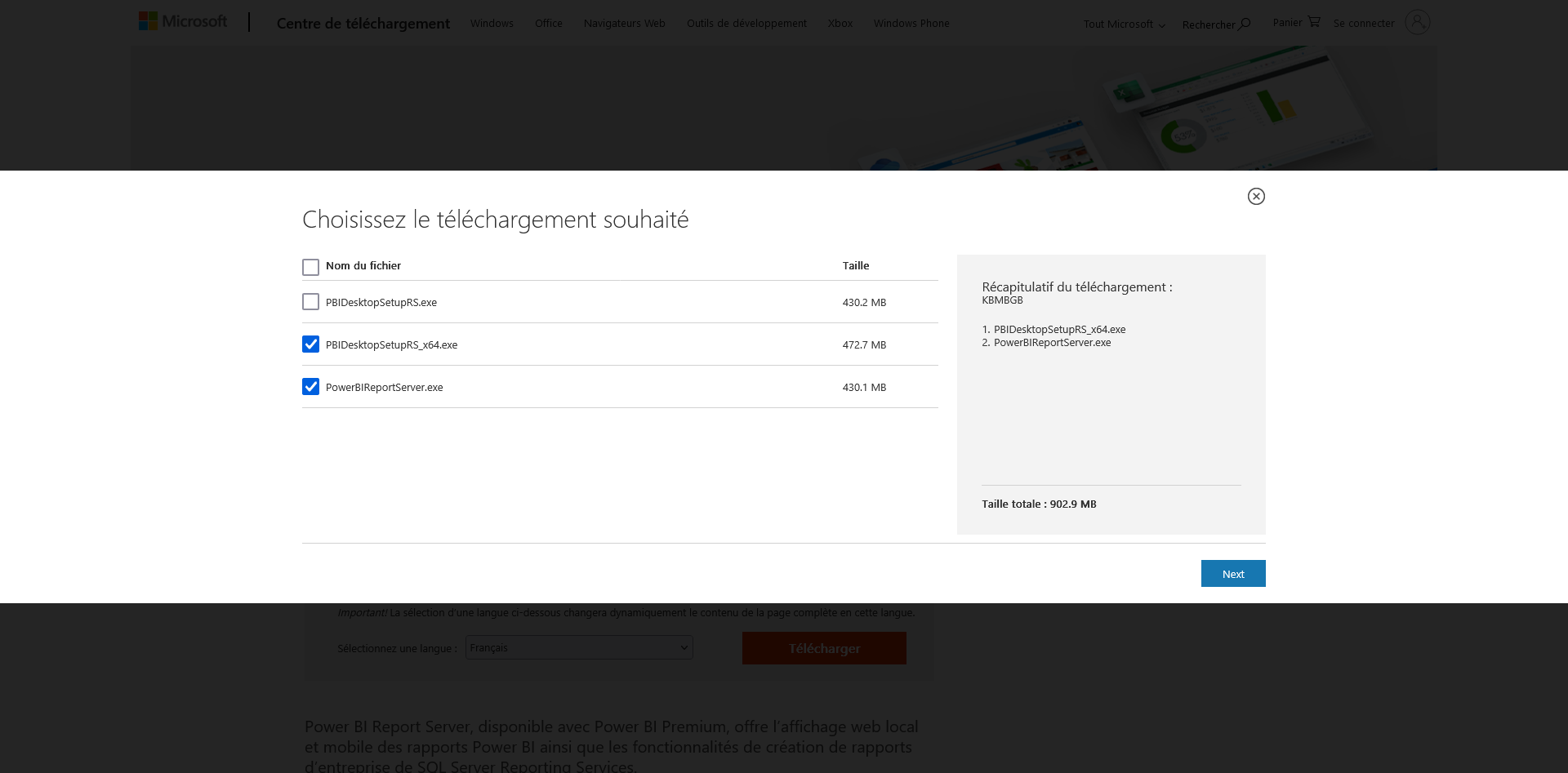Click the PBIDesktopSetupRS_x64.exe file name in list

coord(391,345)
